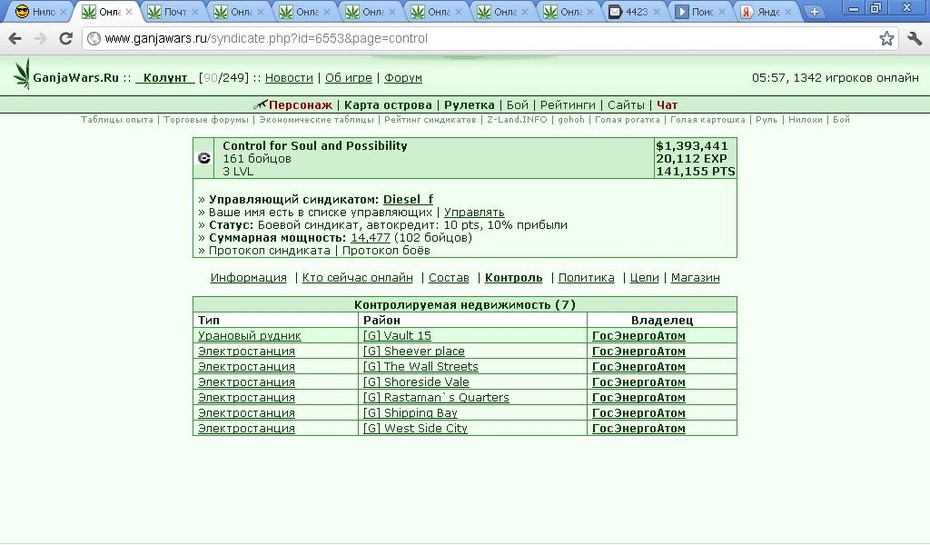This screenshot has width=930, height=545.
Task: Open the Новости link
Action: 289,78
